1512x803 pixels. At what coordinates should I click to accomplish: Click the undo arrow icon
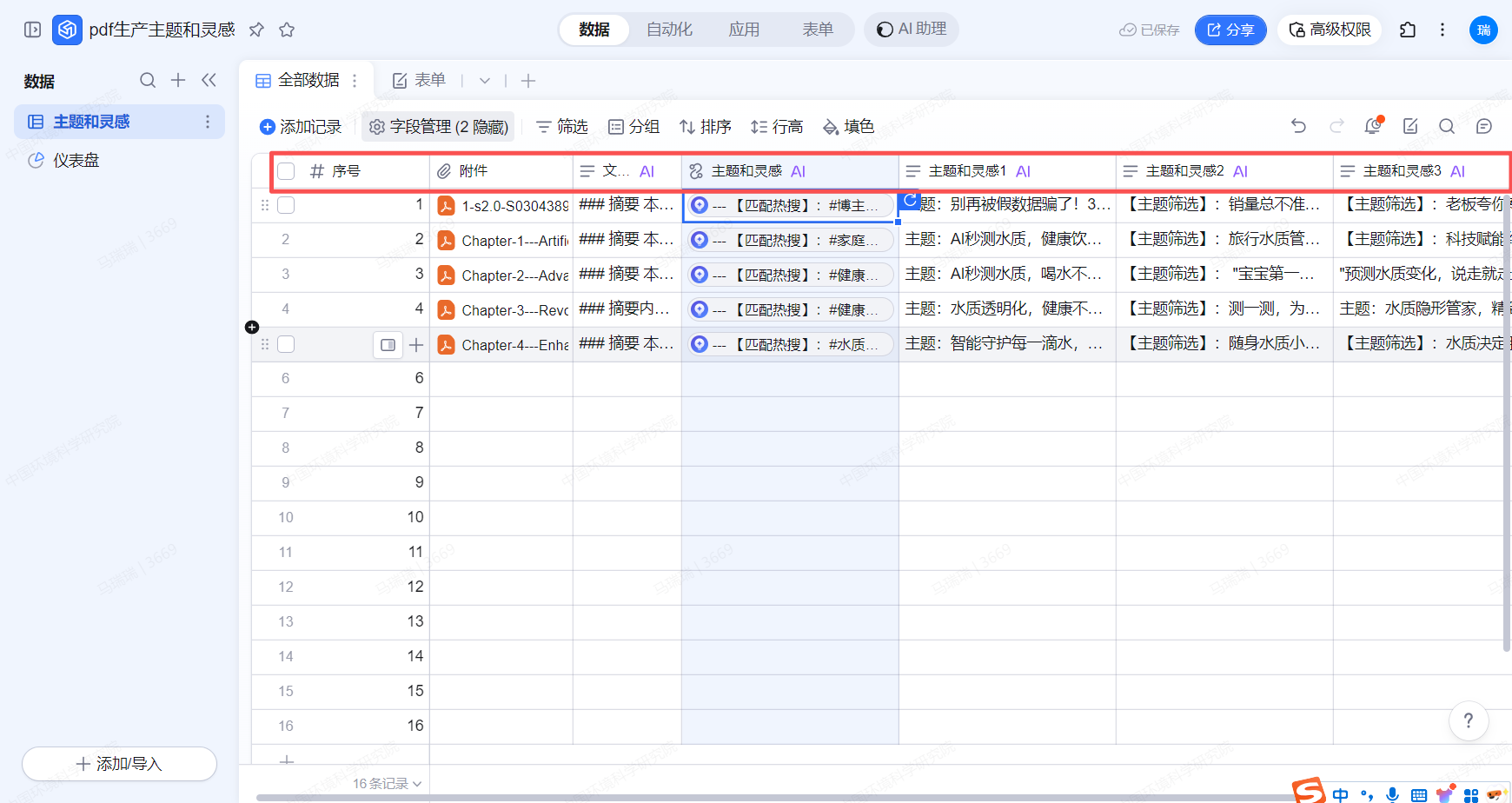pos(1298,126)
